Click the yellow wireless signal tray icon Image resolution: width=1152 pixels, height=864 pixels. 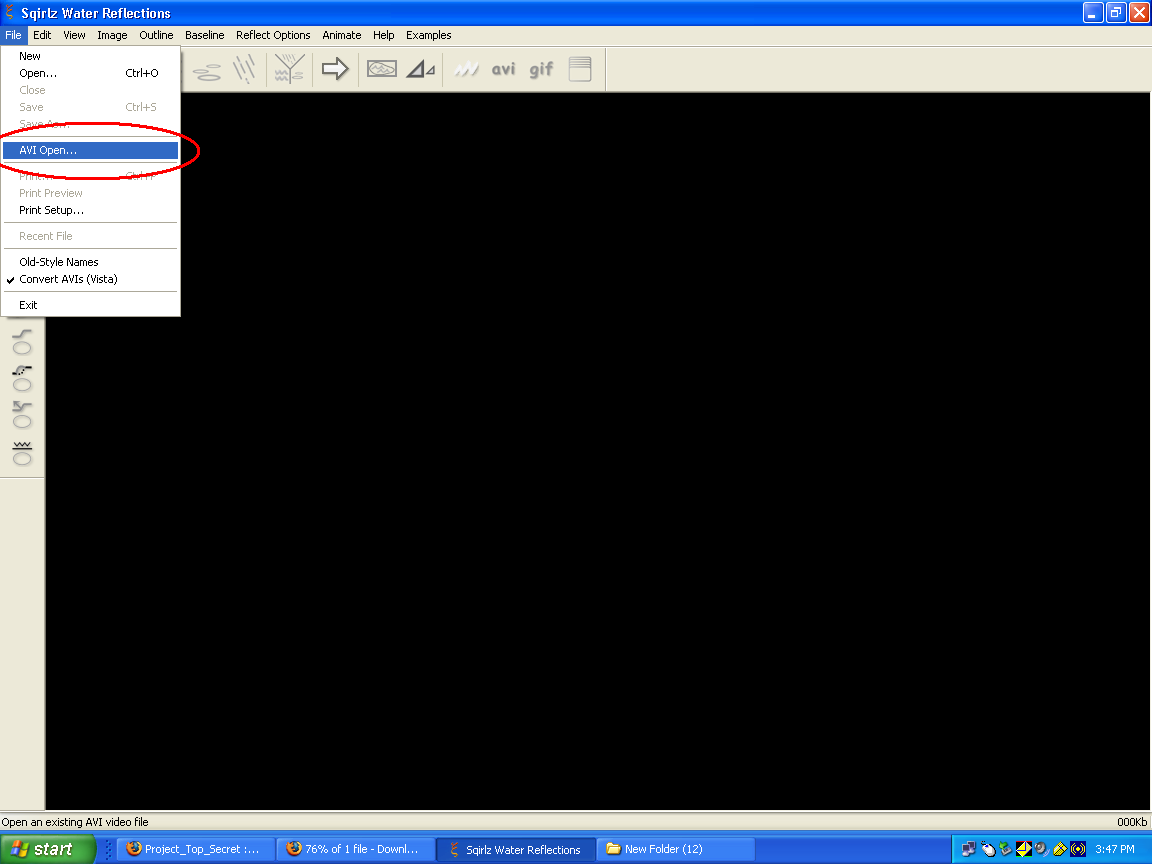pos(1078,849)
